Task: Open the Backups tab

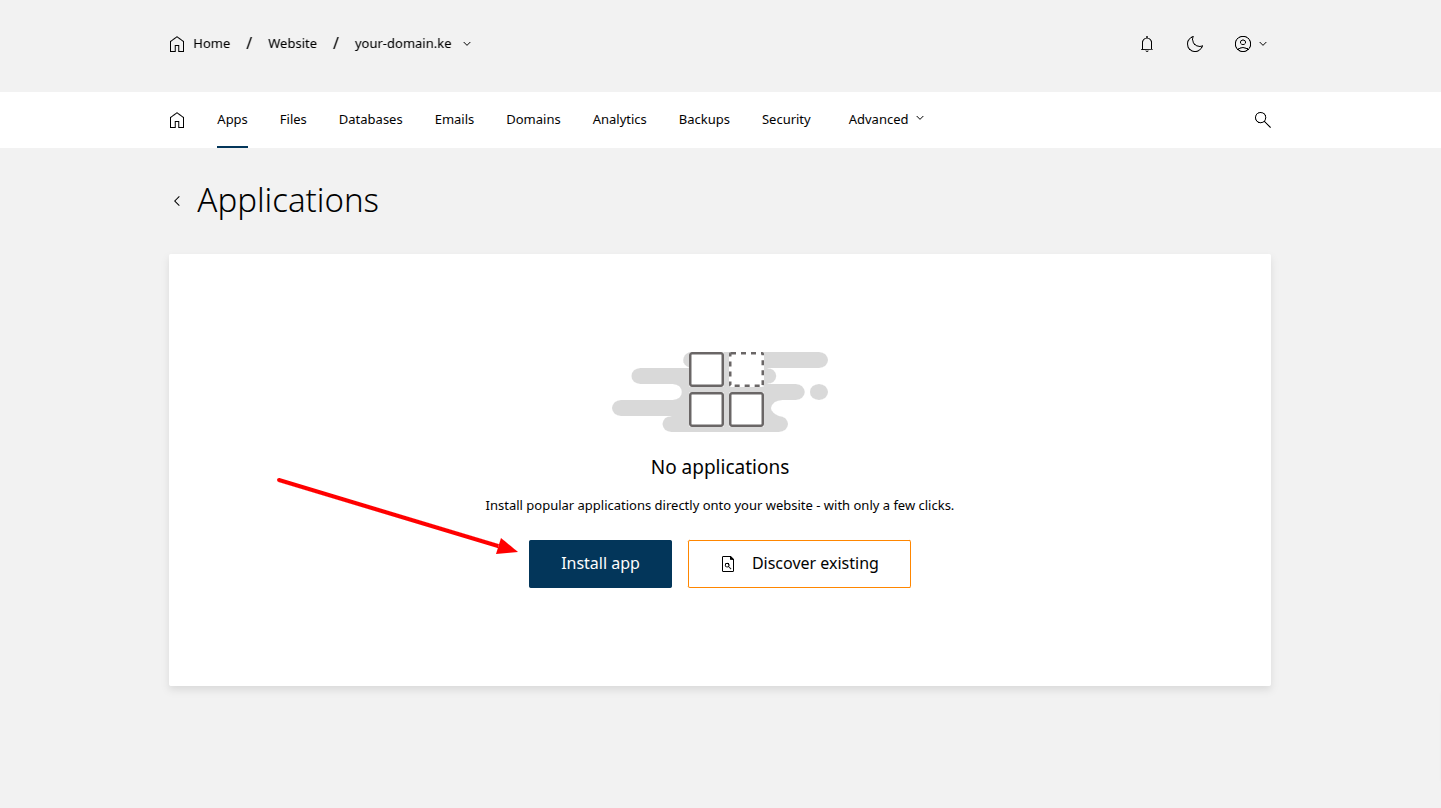Action: click(x=704, y=119)
